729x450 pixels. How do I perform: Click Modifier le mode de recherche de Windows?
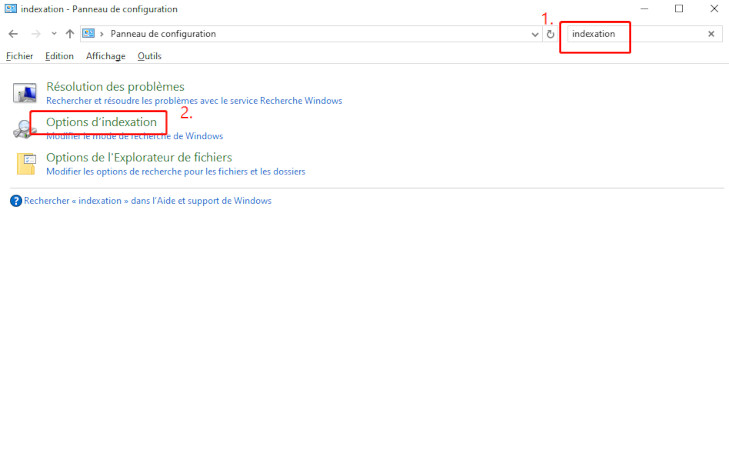coord(134,136)
